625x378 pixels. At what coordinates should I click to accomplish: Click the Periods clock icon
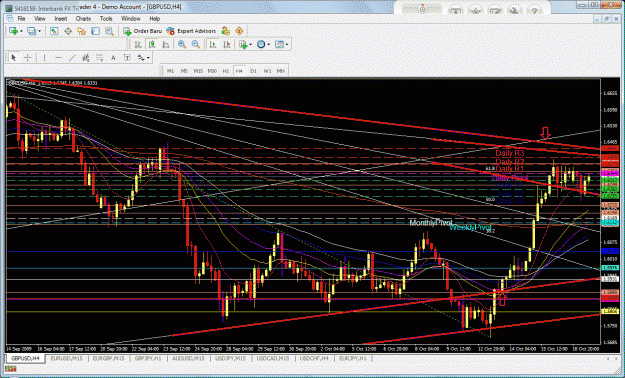click(x=261, y=45)
